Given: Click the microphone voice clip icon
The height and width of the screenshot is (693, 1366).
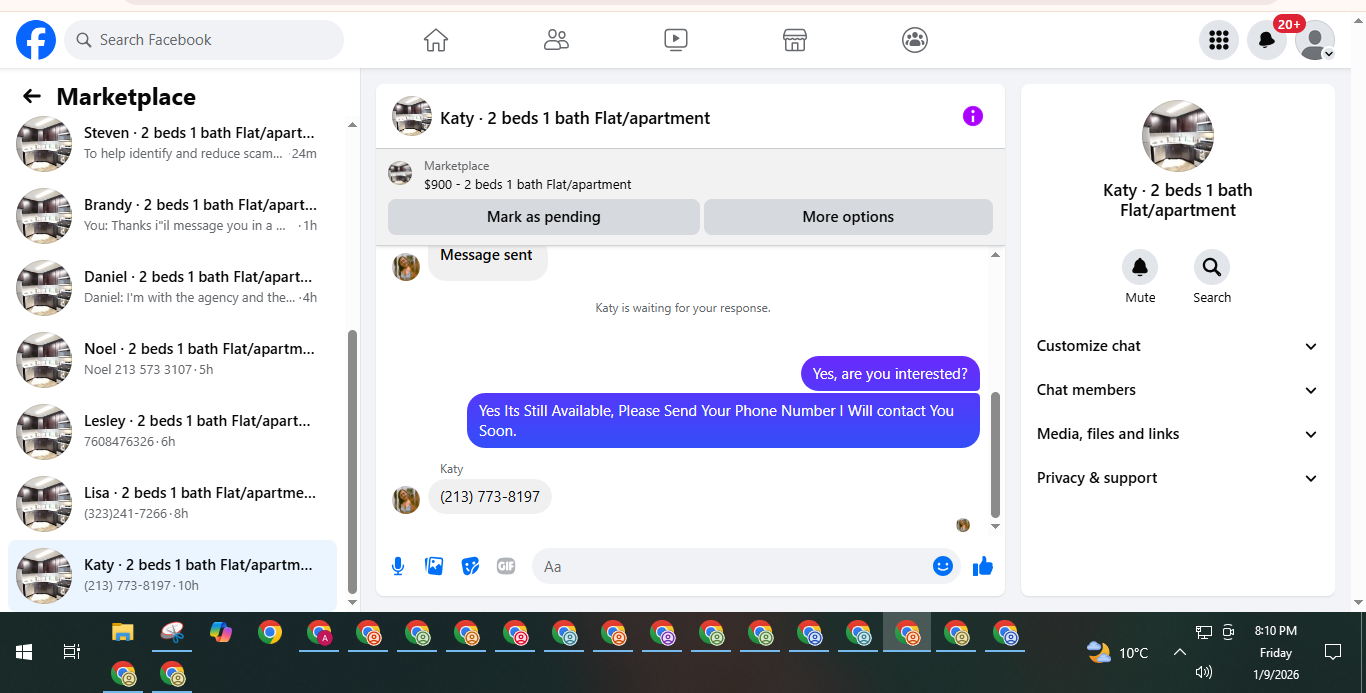Looking at the screenshot, I should click(398, 566).
